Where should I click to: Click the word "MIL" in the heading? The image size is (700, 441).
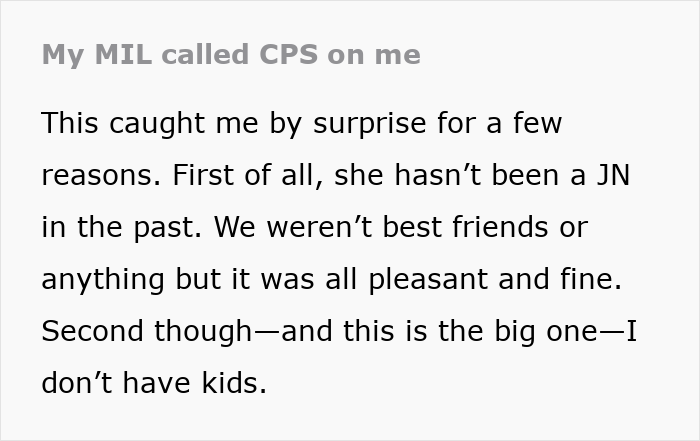pyautogui.click(x=123, y=54)
